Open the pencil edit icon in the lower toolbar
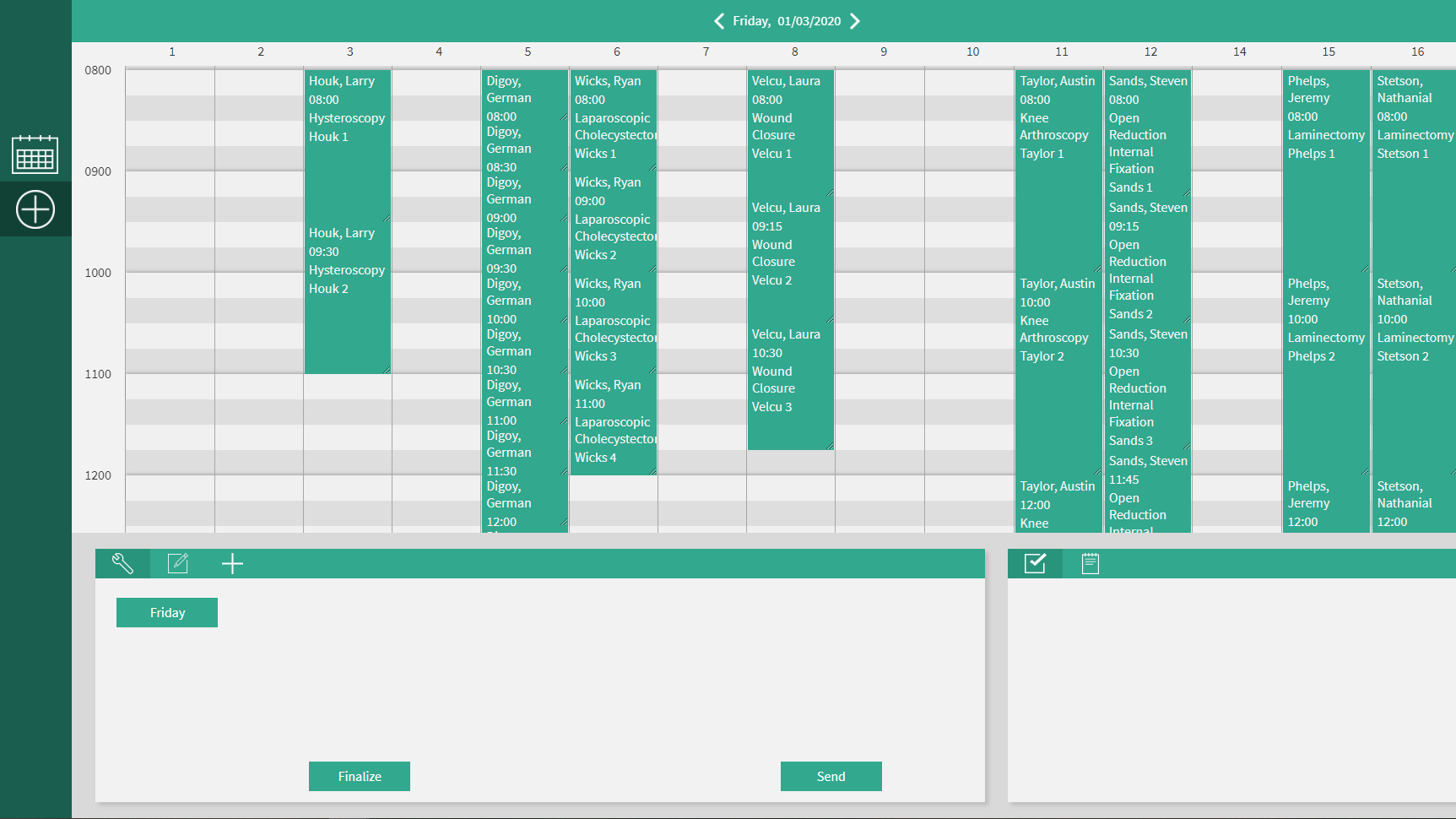1456x819 pixels. (x=177, y=563)
